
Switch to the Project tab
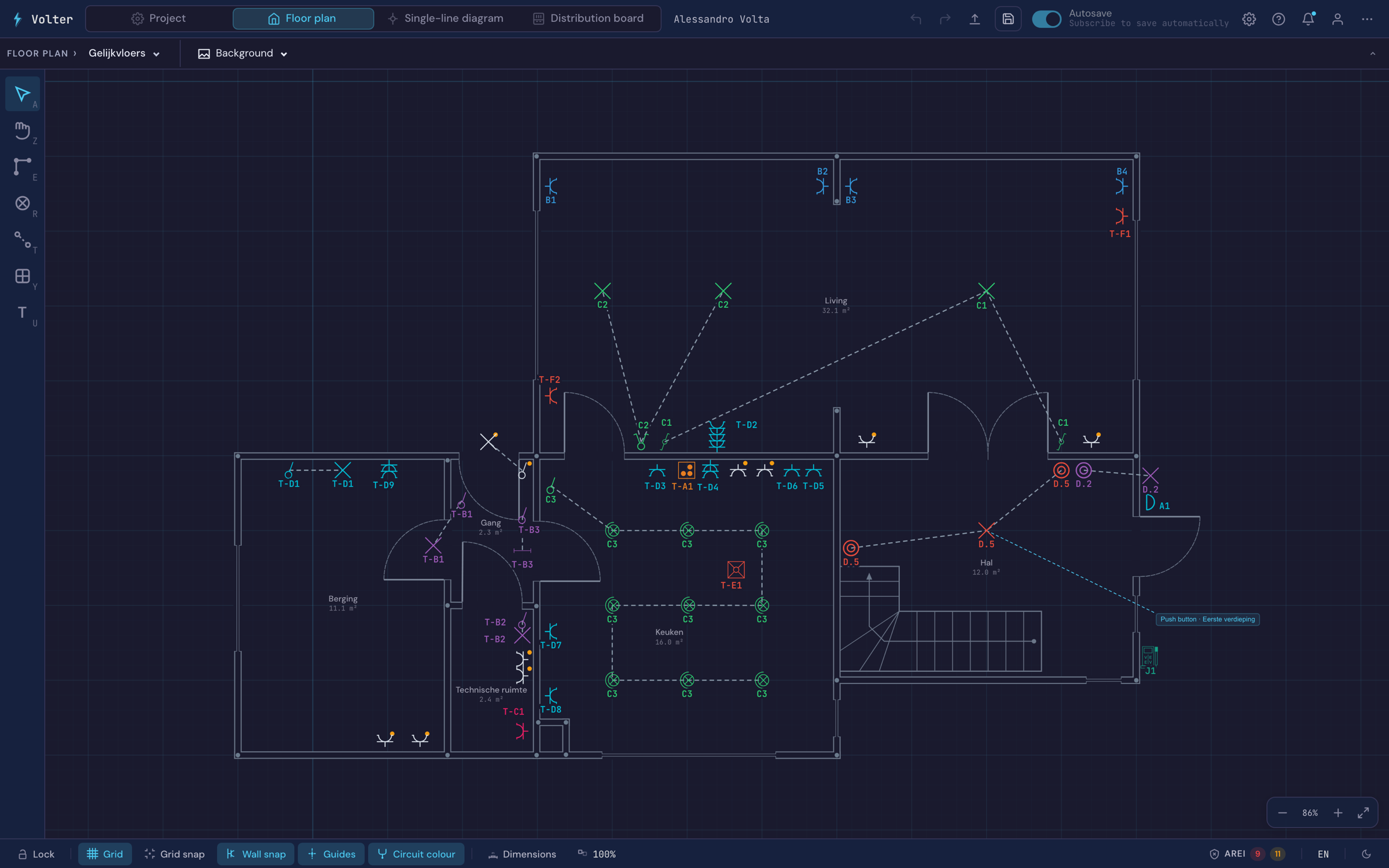(x=159, y=19)
